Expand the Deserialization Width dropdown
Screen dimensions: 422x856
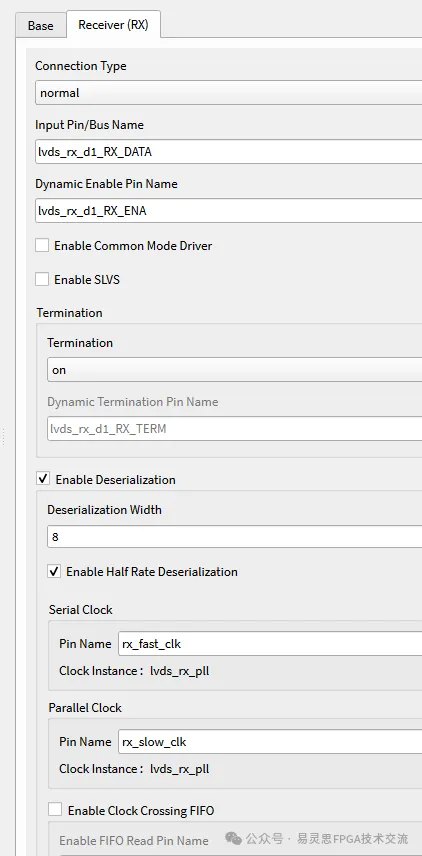234,537
